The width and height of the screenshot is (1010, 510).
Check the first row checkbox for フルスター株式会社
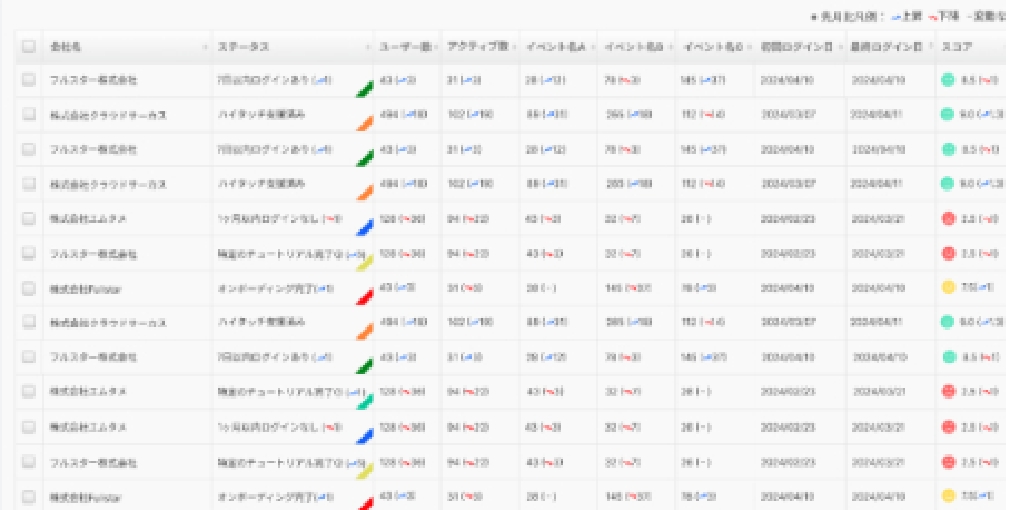click(28, 80)
